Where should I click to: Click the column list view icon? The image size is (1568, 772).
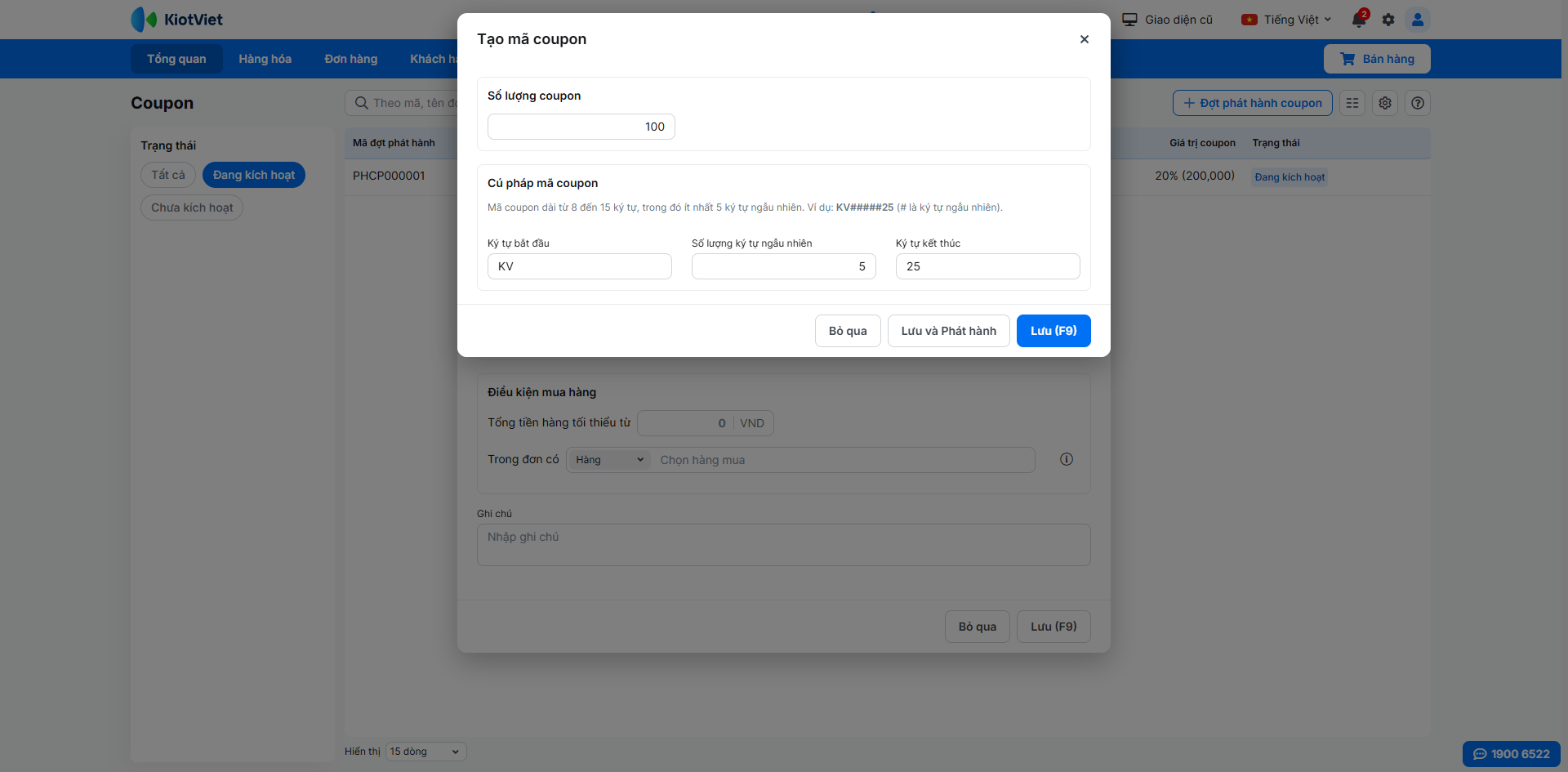tap(1352, 103)
